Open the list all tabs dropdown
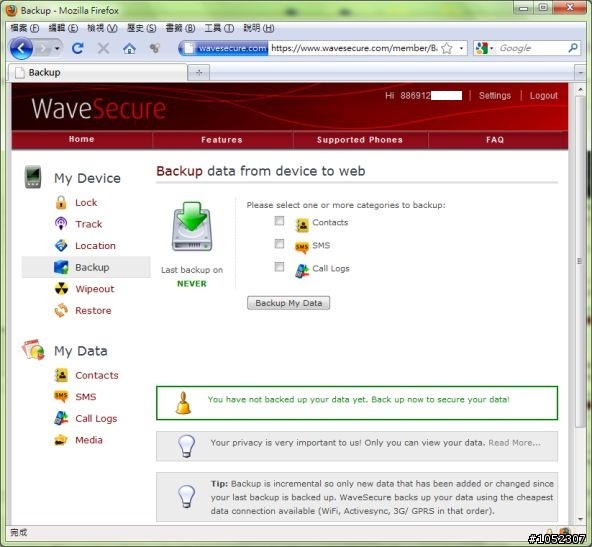Viewport: 592px width, 547px height. (x=580, y=72)
